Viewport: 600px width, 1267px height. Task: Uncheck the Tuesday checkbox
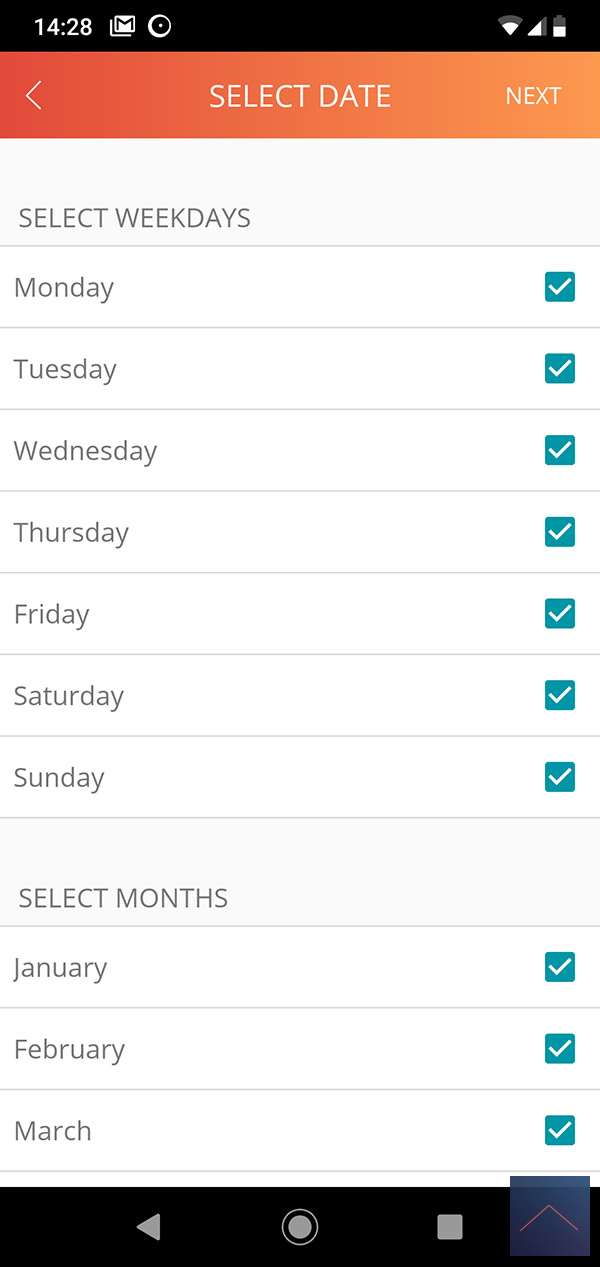(x=560, y=369)
